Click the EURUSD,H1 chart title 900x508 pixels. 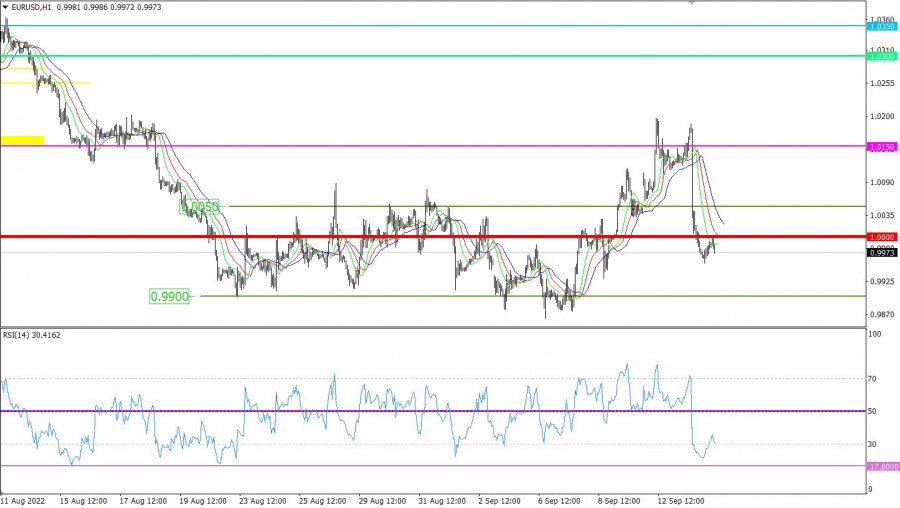[x=31, y=7]
